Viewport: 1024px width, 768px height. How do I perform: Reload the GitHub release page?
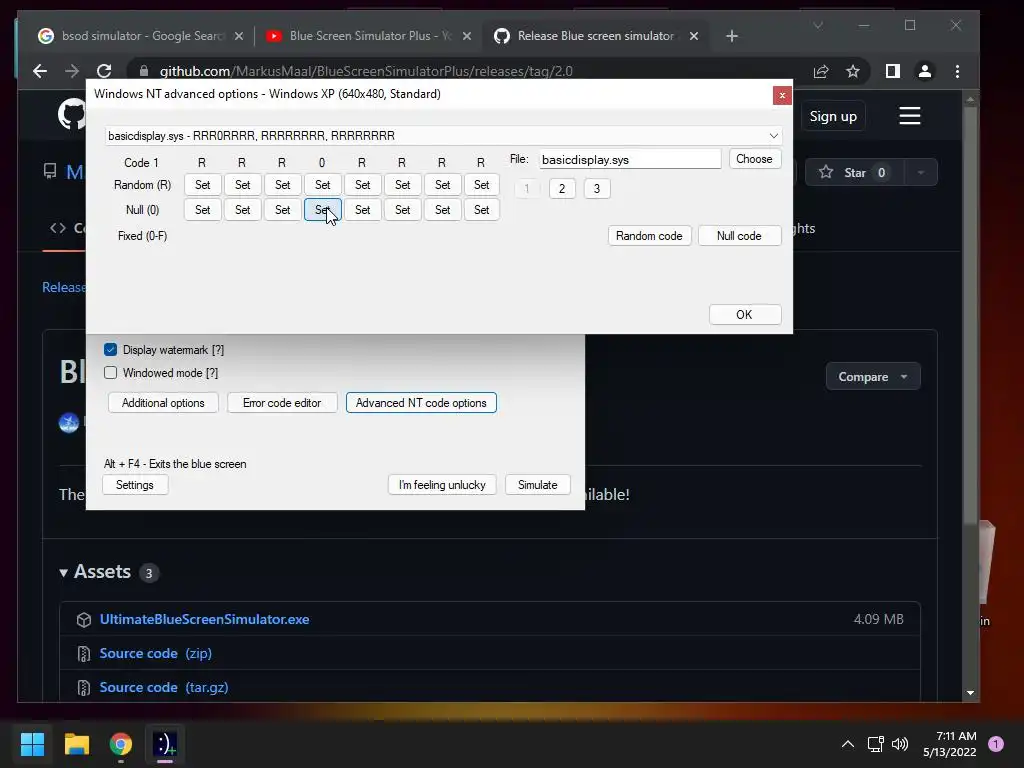104,71
